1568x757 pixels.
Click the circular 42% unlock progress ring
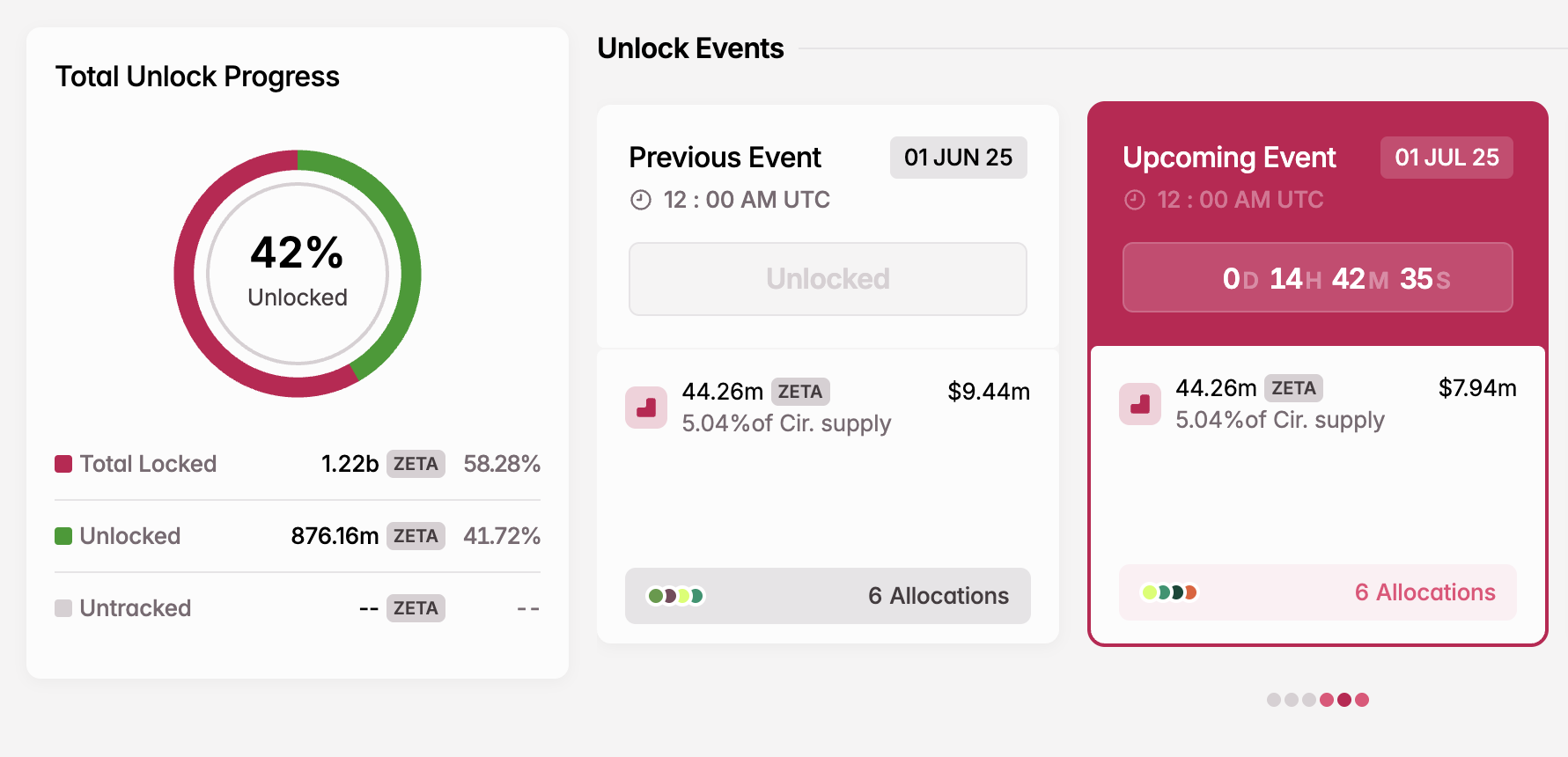coord(297,274)
